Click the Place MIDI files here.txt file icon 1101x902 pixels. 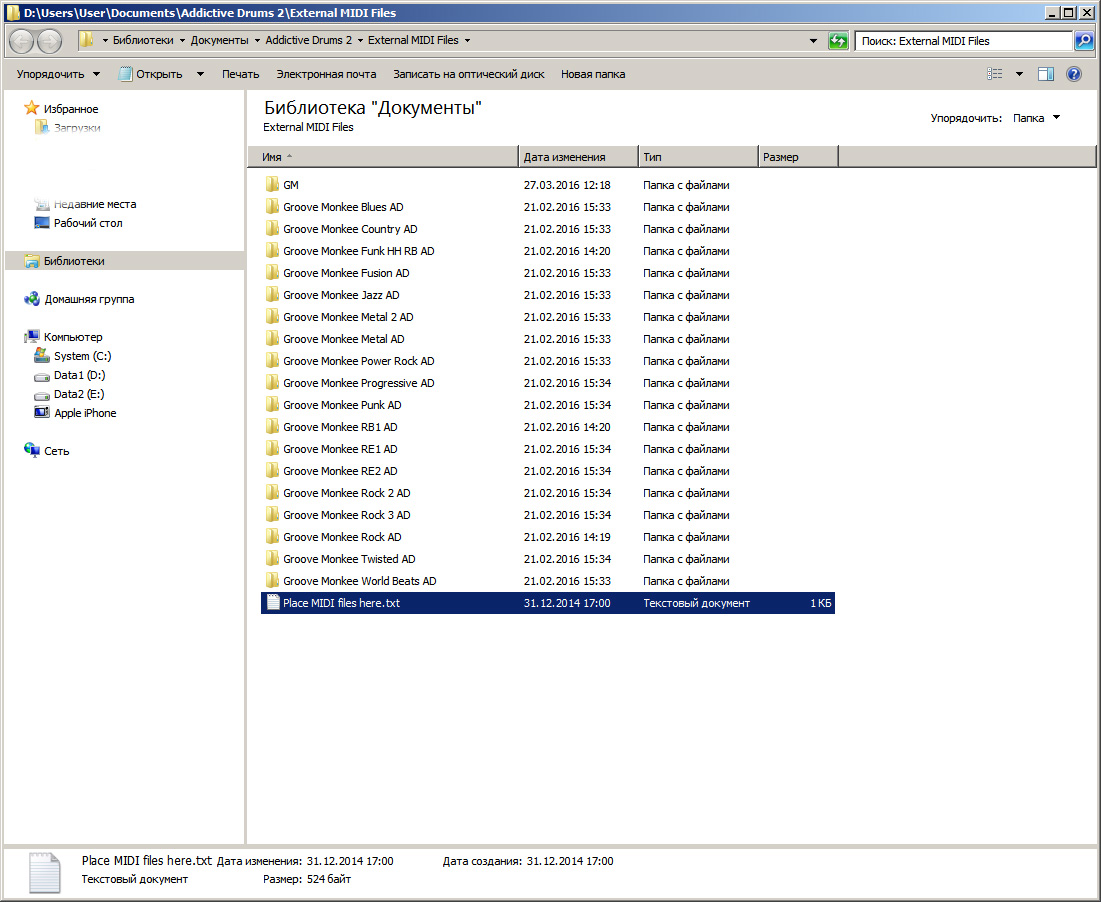click(x=273, y=602)
